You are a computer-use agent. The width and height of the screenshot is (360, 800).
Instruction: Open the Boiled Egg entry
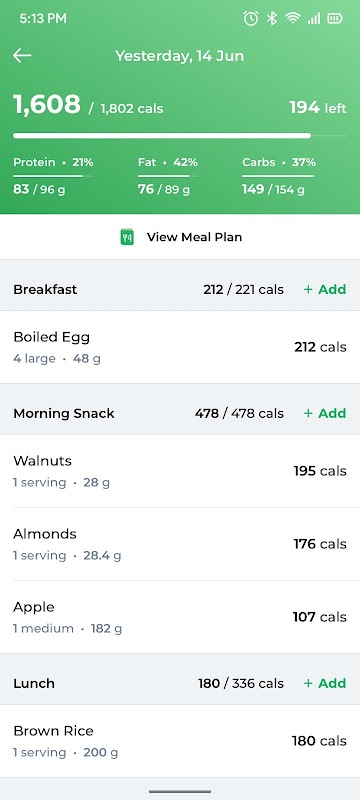[180, 347]
